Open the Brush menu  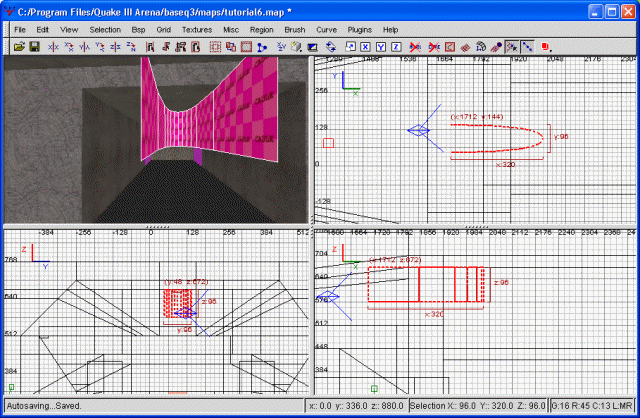pyautogui.click(x=295, y=30)
